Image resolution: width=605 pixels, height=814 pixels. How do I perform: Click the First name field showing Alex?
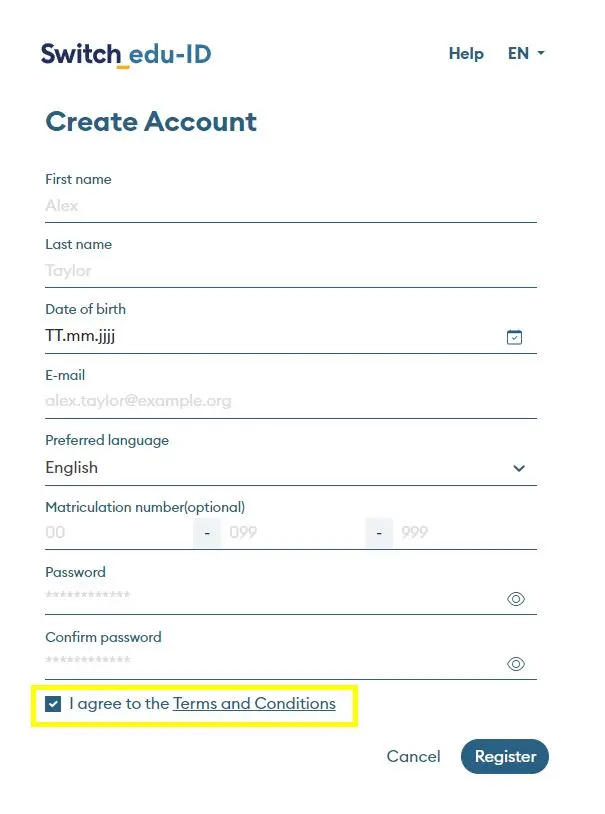pyautogui.click(x=290, y=206)
